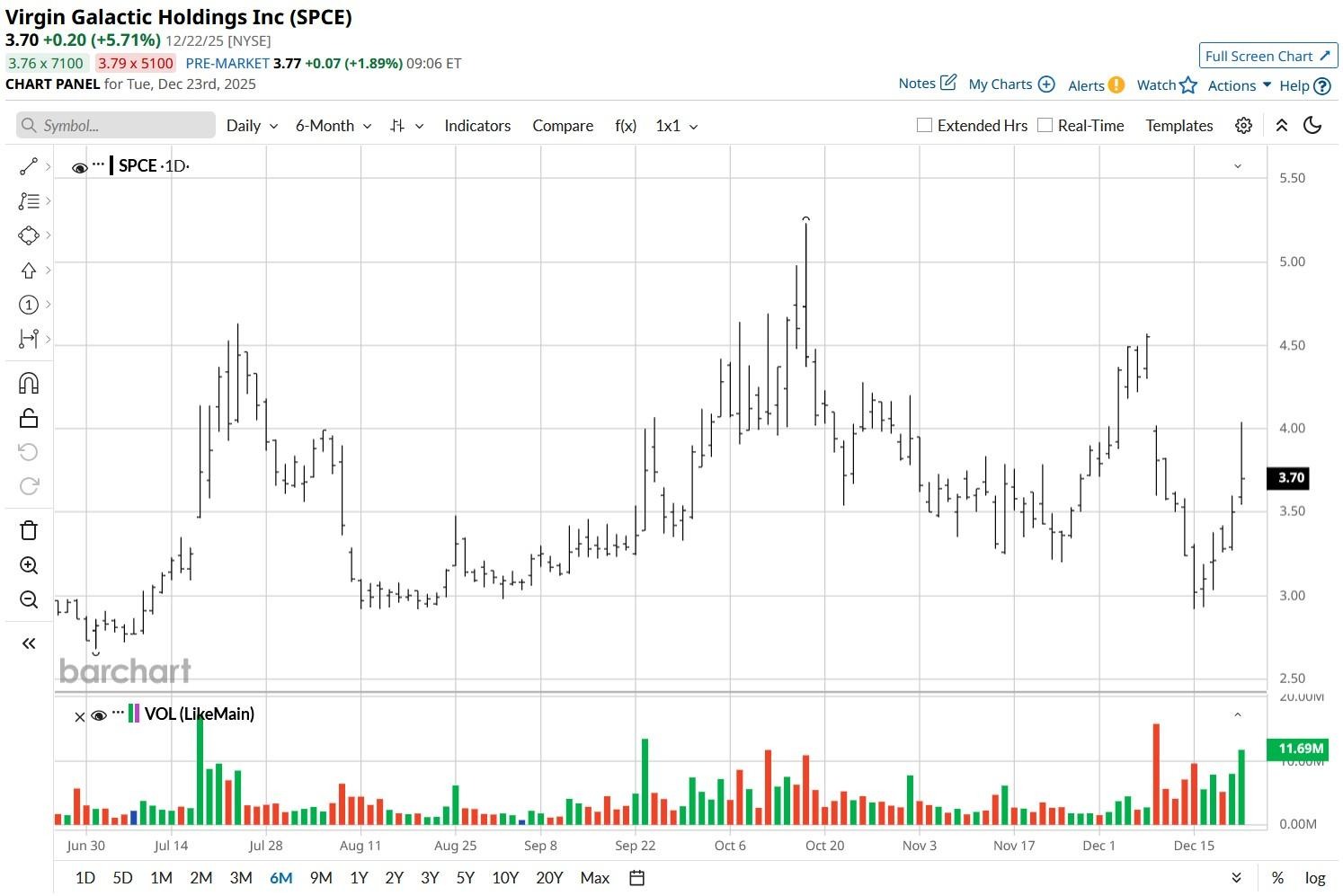Collapse the main price pane chevron
Viewport: 1343px width, 896px height.
click(1238, 166)
